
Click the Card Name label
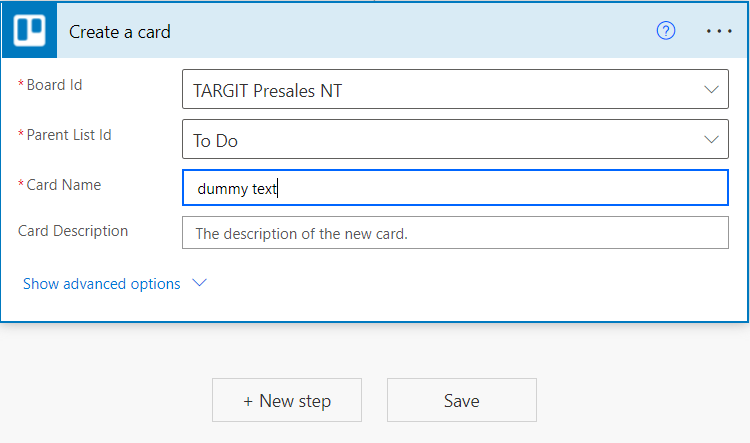tap(64, 185)
